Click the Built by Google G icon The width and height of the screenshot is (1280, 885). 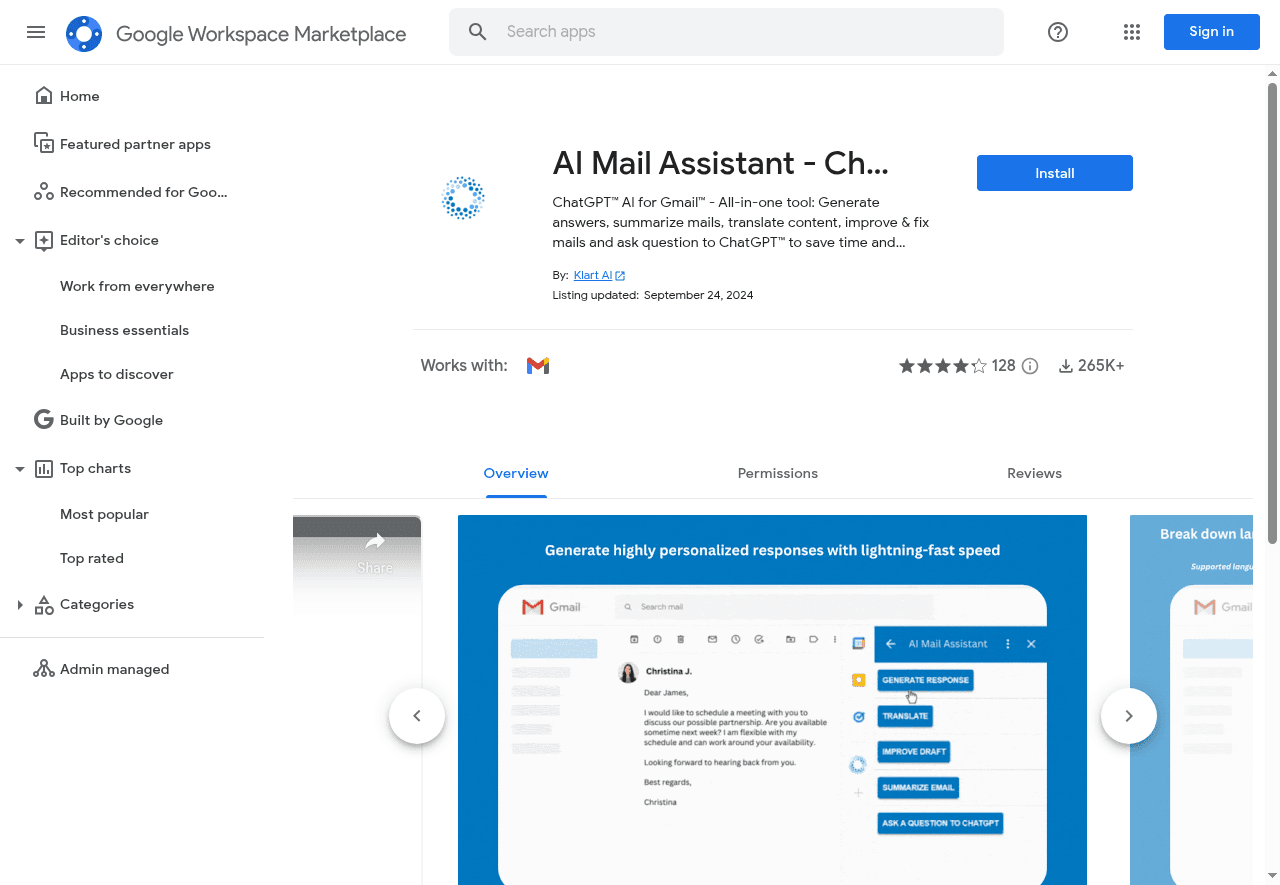pos(43,419)
